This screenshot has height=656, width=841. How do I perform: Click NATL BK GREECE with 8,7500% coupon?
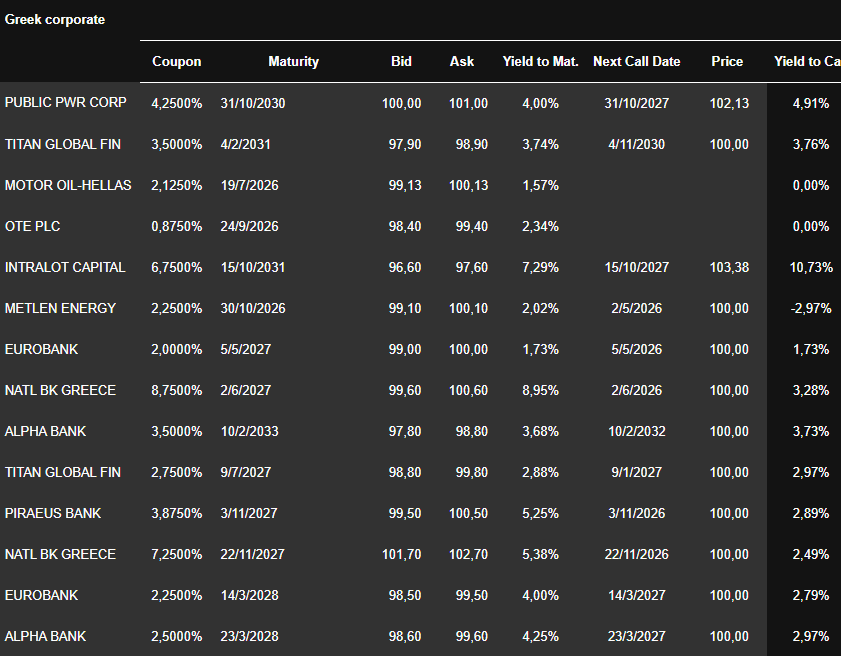pyautogui.click(x=60, y=390)
